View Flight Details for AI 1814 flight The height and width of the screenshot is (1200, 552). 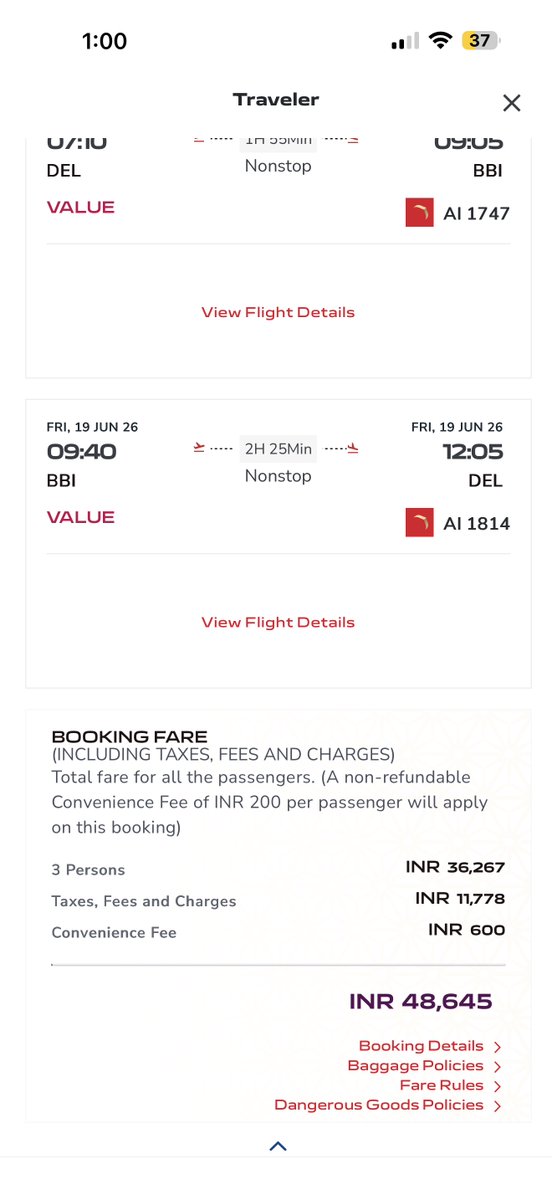(278, 622)
